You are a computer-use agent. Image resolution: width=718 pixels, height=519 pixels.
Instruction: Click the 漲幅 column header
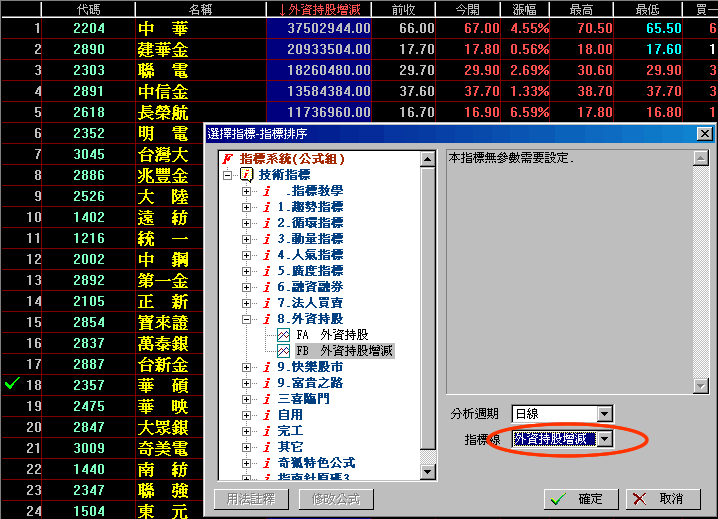[x=525, y=9]
